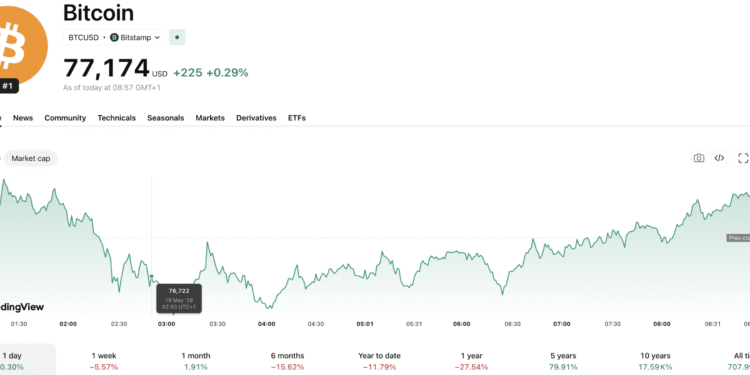Switch to 6 months range
The image size is (750, 375).
(287, 361)
